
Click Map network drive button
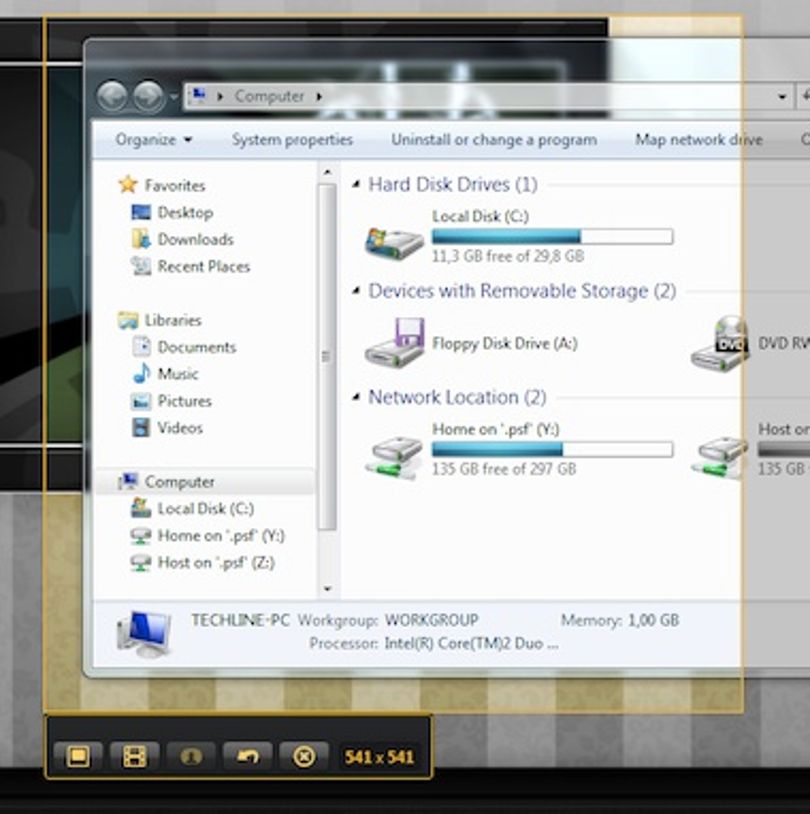[x=699, y=140]
